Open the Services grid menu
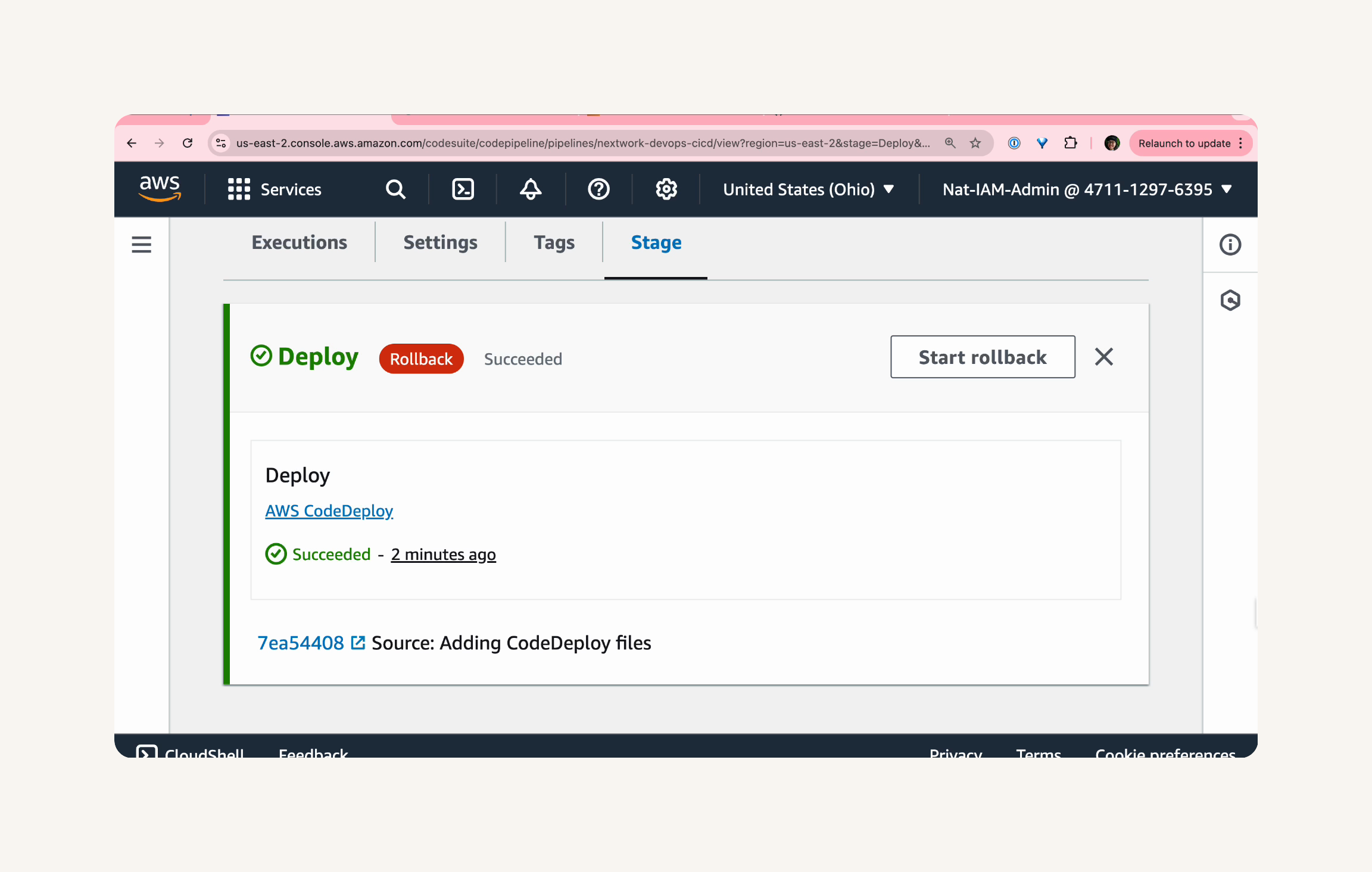Viewport: 1372px width, 872px height. pyautogui.click(x=275, y=189)
